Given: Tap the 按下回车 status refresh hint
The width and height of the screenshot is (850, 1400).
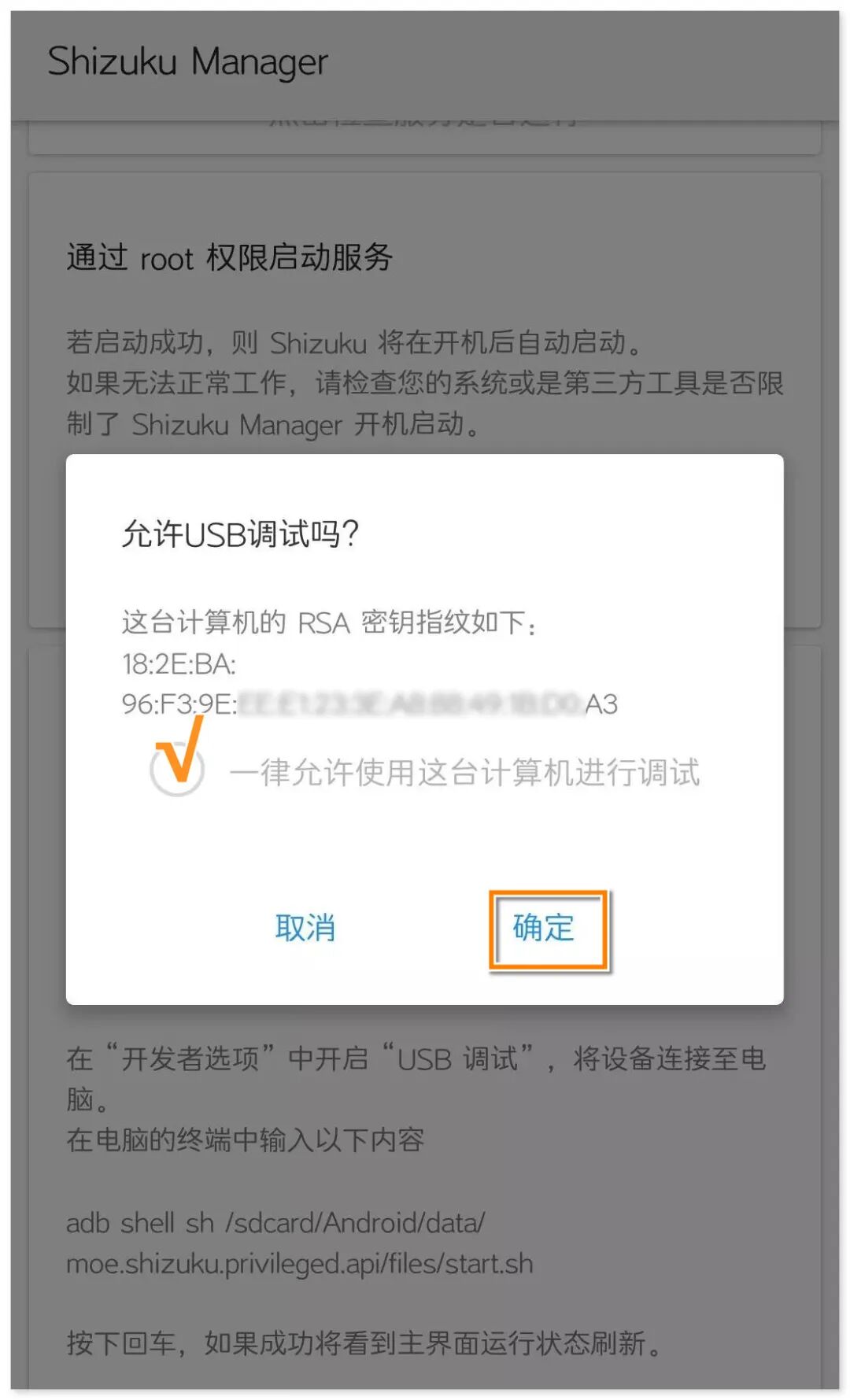Looking at the screenshot, I should click(364, 1343).
